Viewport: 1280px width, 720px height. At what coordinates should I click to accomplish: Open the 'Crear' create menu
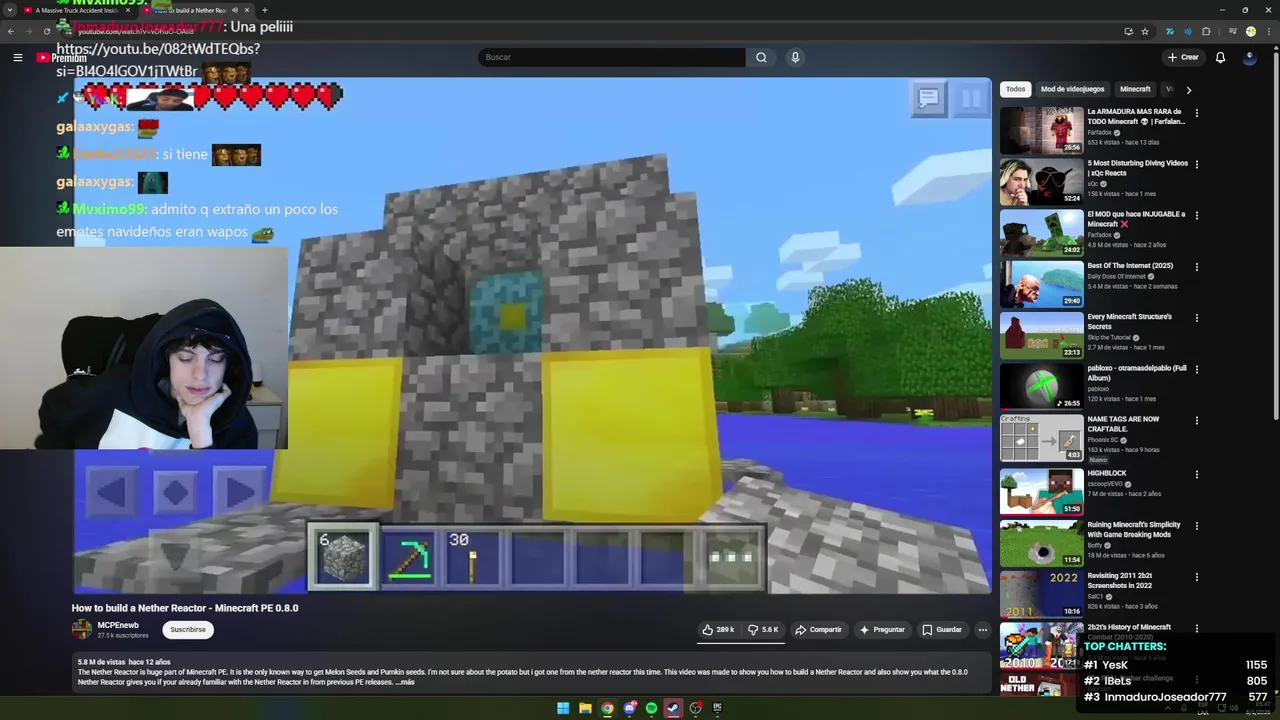click(x=1183, y=57)
